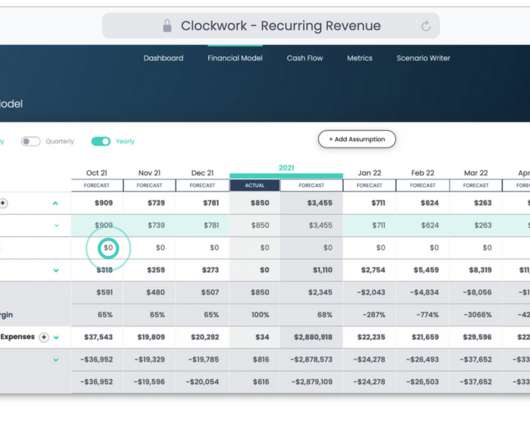This screenshot has width=530, height=442.
Task: Click the -$19,785 cell
Action: tap(203, 360)
